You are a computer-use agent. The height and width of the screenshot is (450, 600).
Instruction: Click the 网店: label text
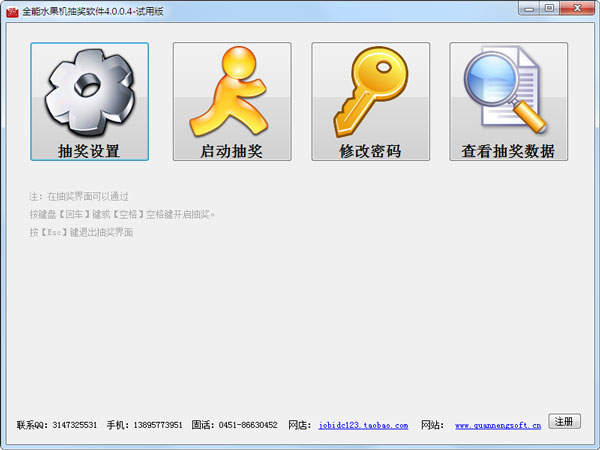tap(299, 425)
